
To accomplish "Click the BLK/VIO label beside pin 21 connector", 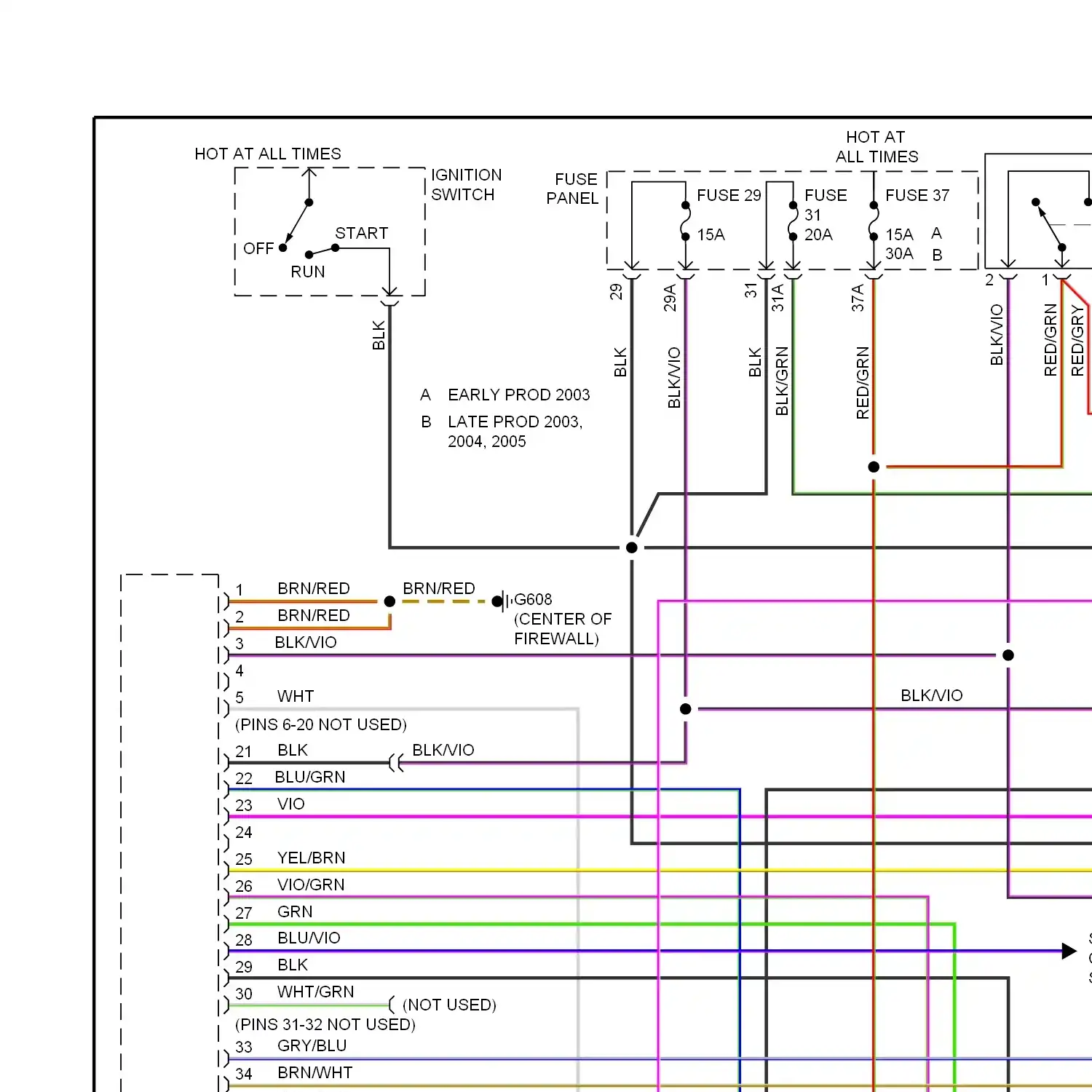I will tap(443, 750).
